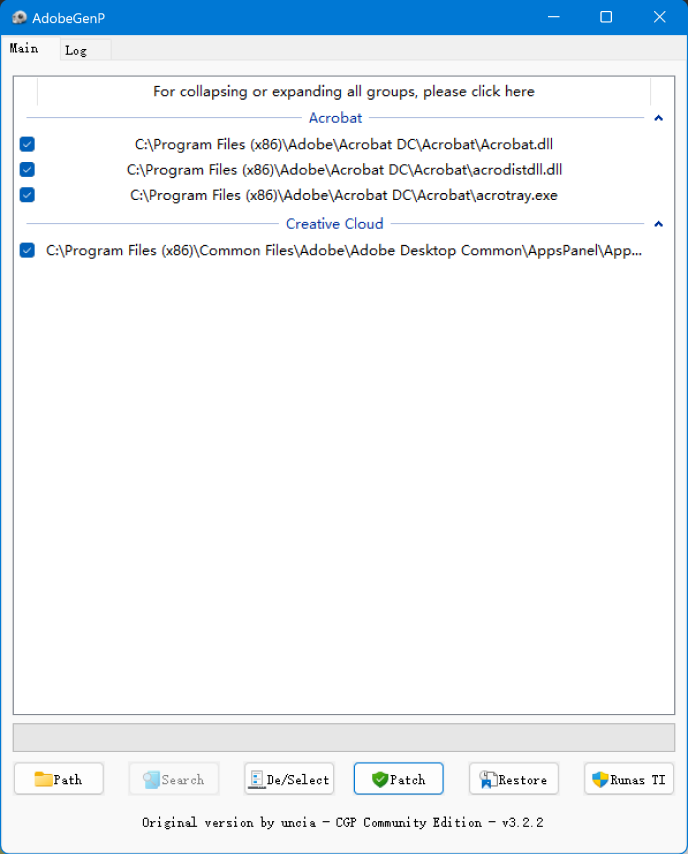The image size is (688, 854).
Task: Click the empty progress bar above the buttons
Action: tap(343, 737)
